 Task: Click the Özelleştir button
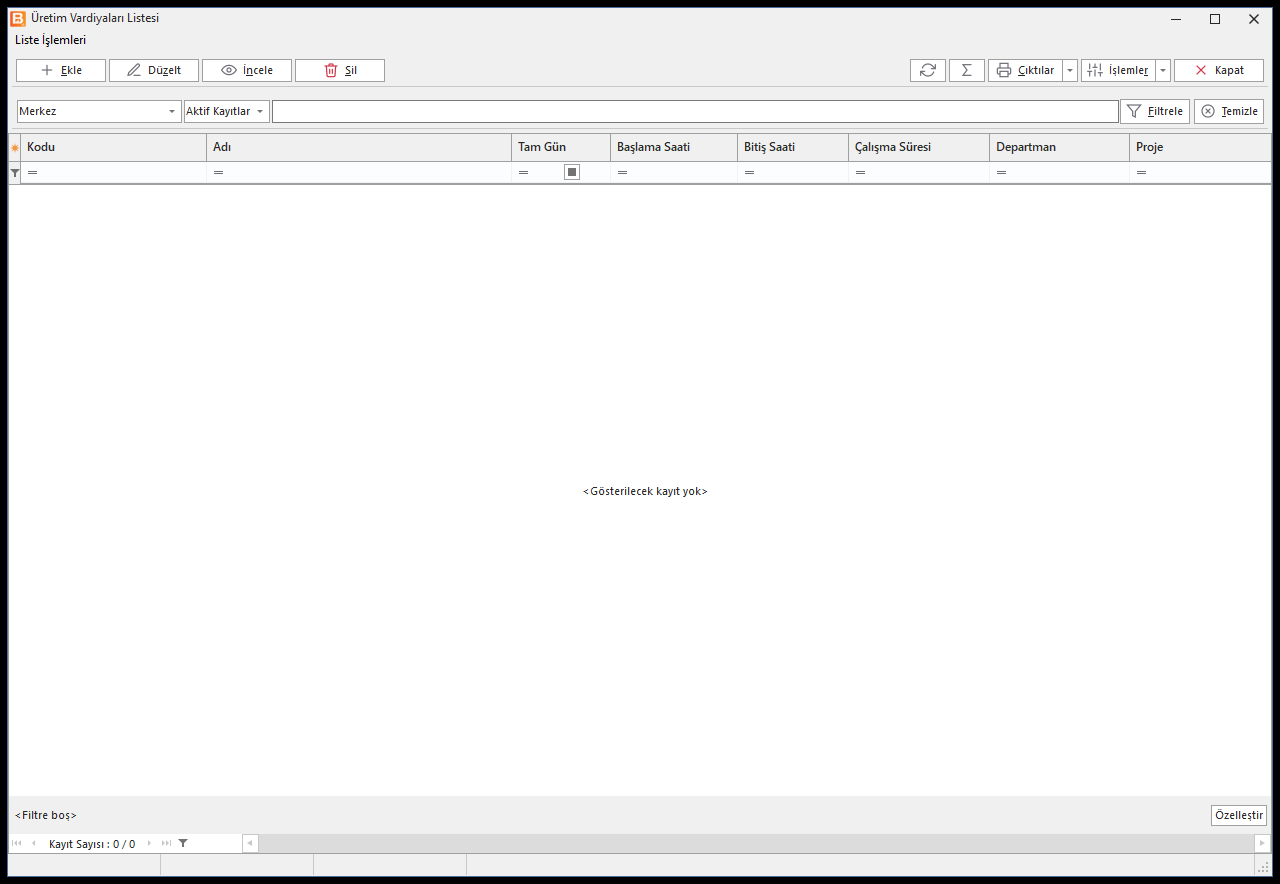coord(1239,815)
